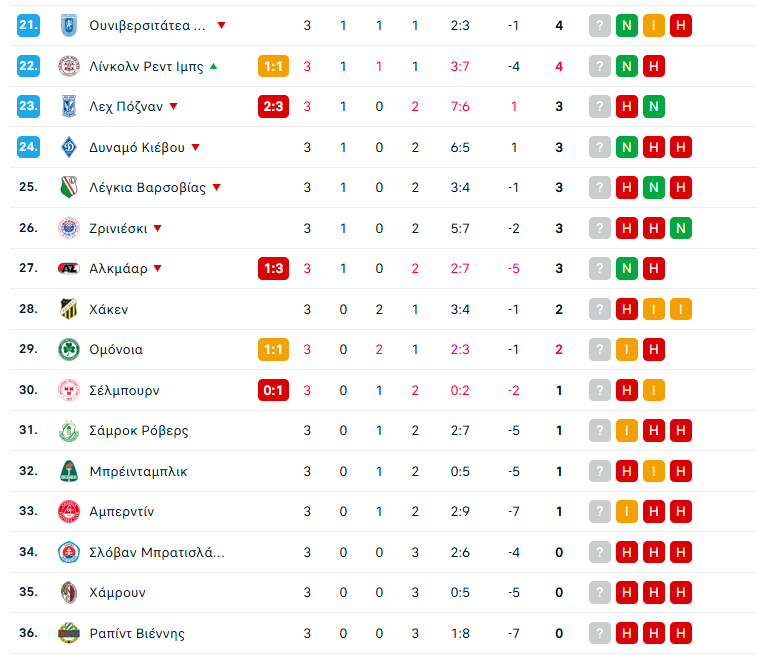Click the Αμπερντίν red club logo
The image size is (763, 657).
(x=68, y=511)
